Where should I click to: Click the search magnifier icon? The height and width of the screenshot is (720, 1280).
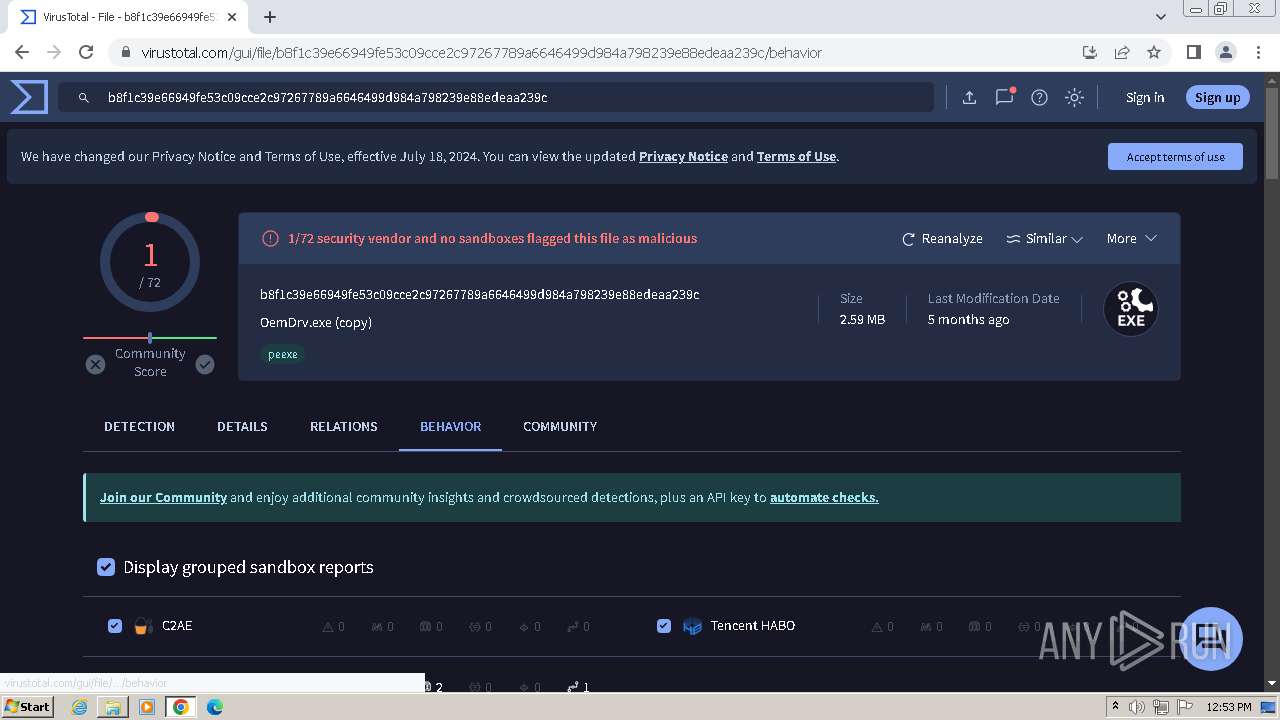[84, 97]
